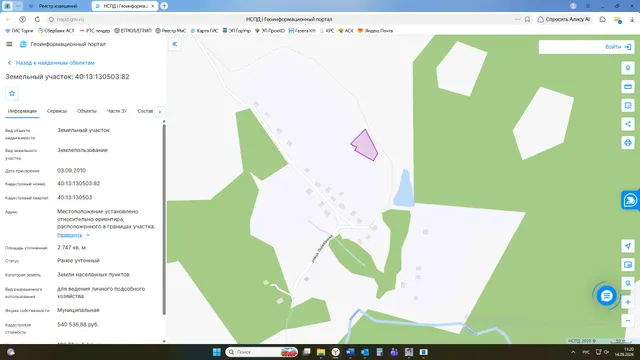Open the browser tab list dropdown

tap(18, 6)
